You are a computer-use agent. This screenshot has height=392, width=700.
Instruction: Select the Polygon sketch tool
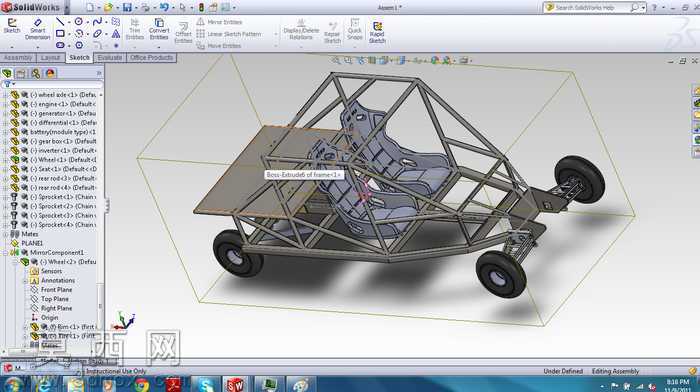pos(79,45)
